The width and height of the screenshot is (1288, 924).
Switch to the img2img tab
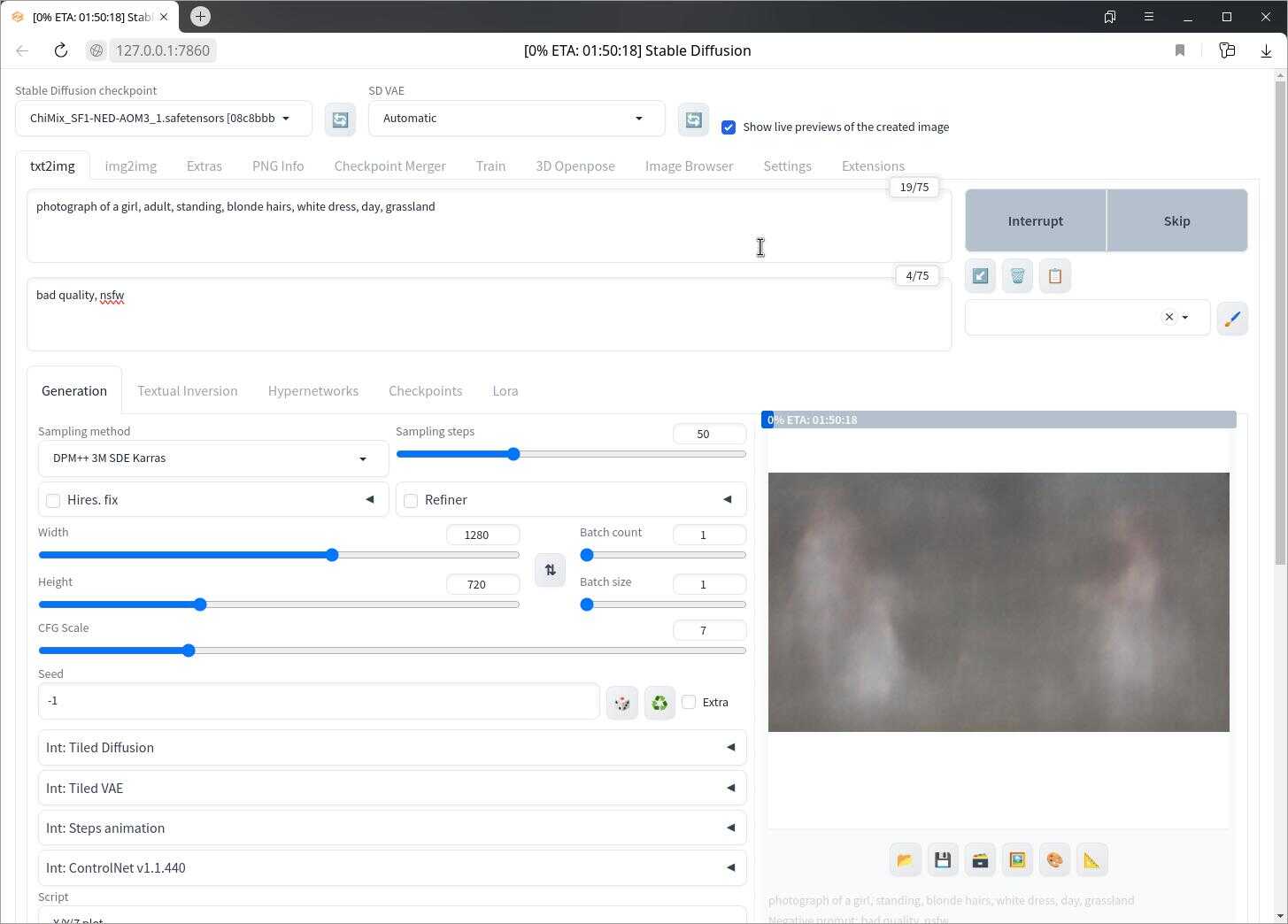coord(130,166)
